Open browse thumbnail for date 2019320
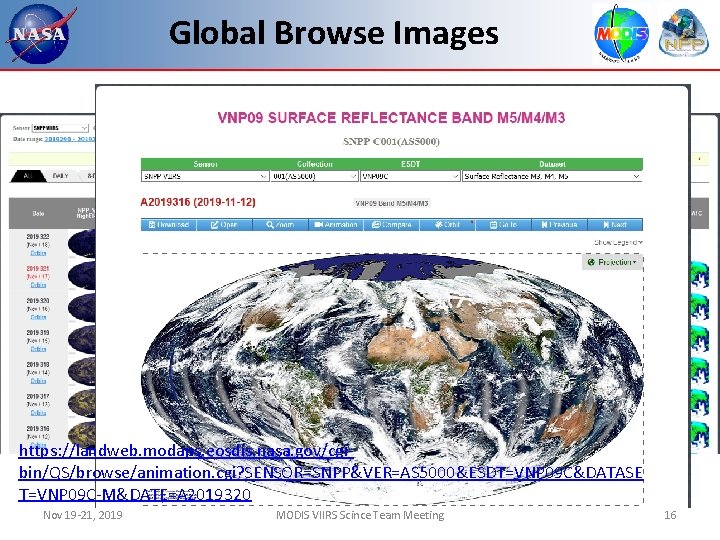720x540 pixels. coord(82,308)
